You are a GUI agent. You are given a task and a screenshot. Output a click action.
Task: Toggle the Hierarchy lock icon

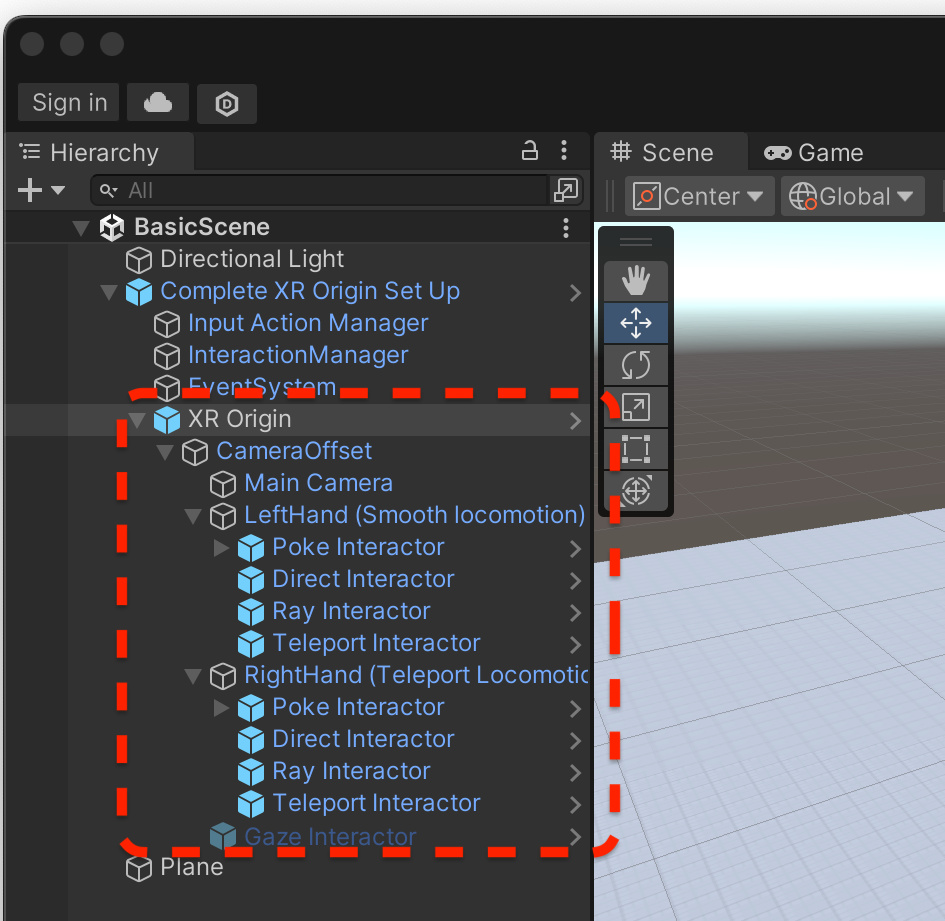coord(529,150)
